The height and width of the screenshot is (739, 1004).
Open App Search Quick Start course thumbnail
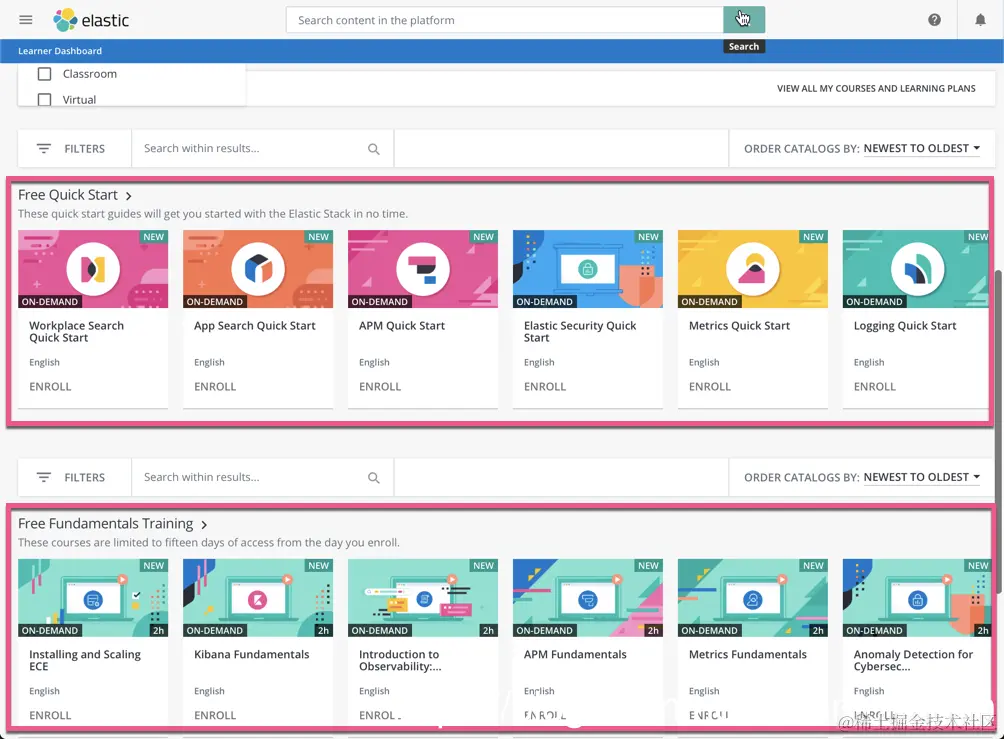coord(257,269)
